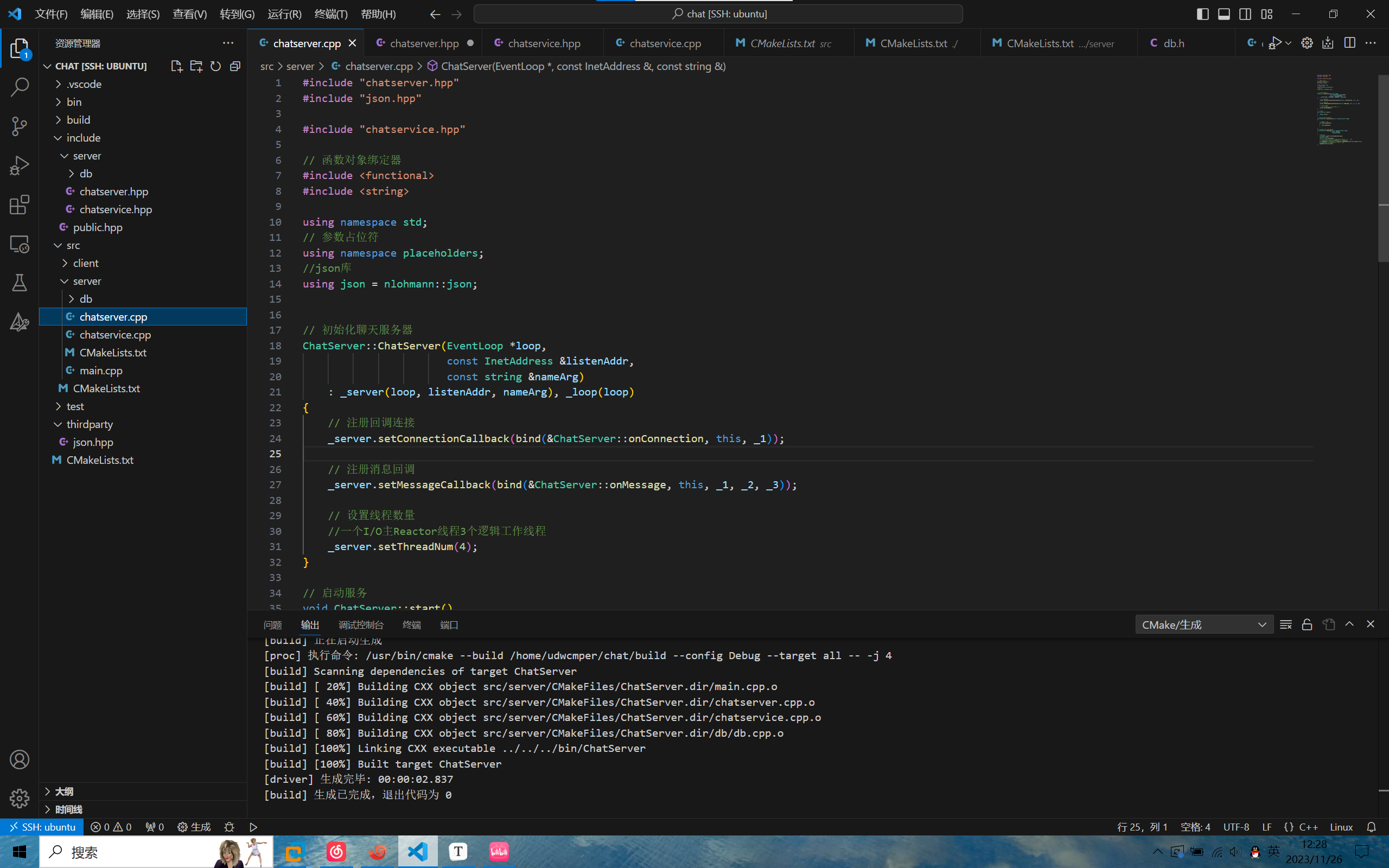This screenshot has width=1389, height=868.
Task: Open the Search view in activity bar
Action: click(x=19, y=87)
